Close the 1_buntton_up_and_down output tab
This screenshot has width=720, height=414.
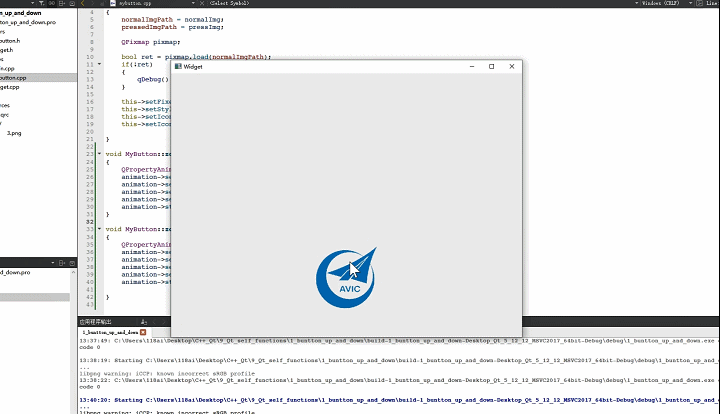coord(143,332)
